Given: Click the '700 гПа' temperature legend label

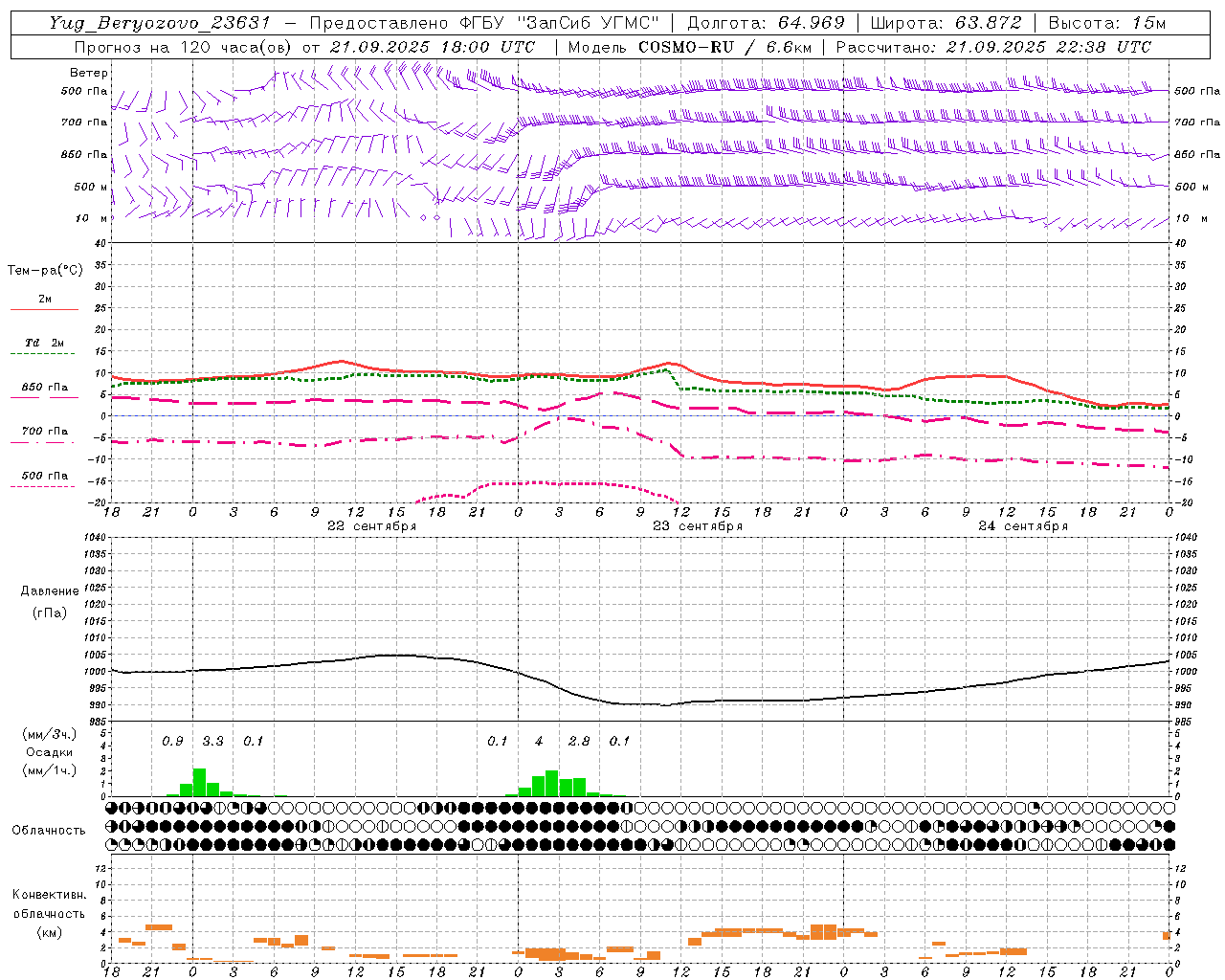Looking at the screenshot, I should pos(44,432).
